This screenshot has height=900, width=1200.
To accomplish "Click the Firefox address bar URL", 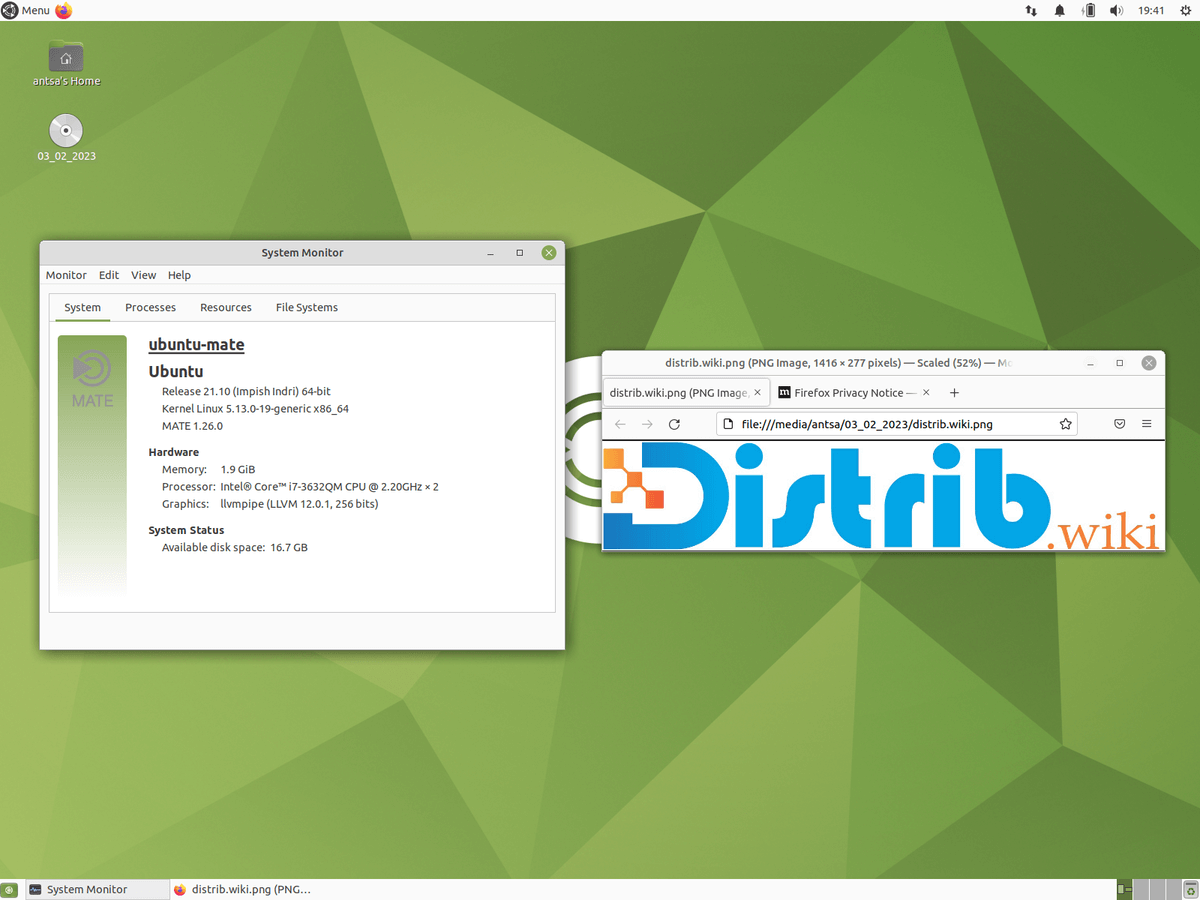I will pos(867,424).
